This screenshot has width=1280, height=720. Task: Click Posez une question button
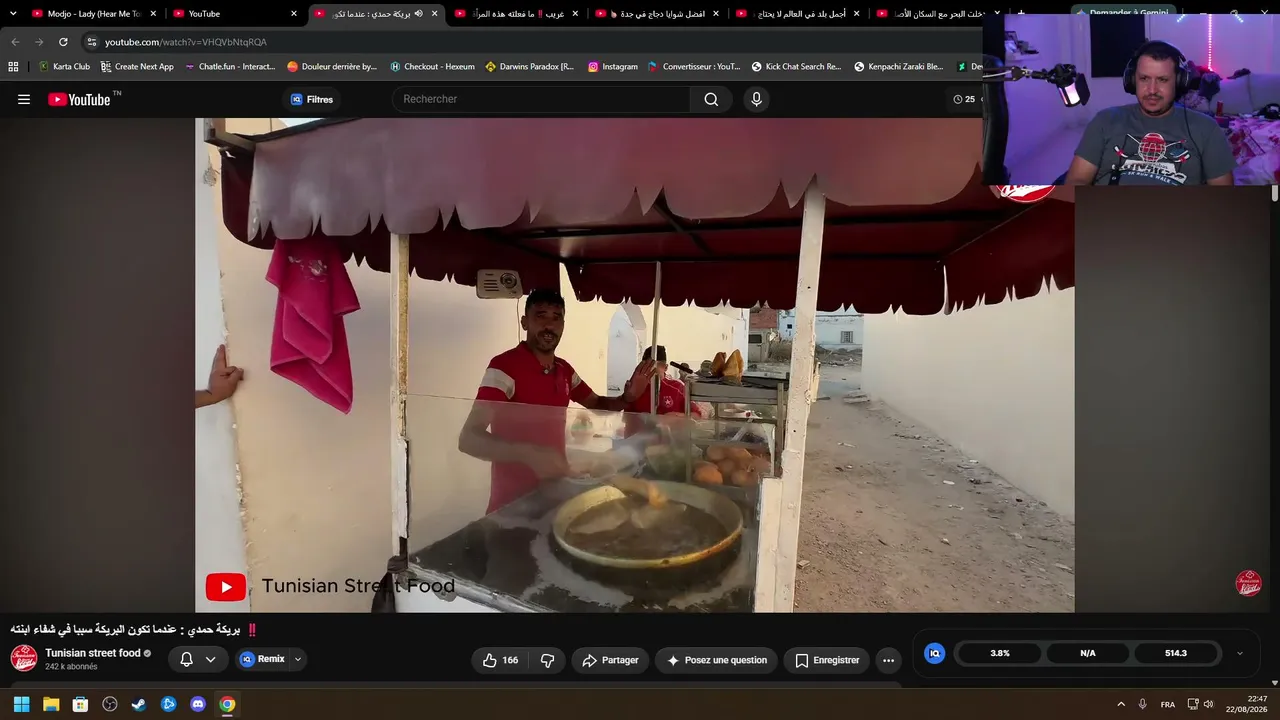click(x=717, y=660)
